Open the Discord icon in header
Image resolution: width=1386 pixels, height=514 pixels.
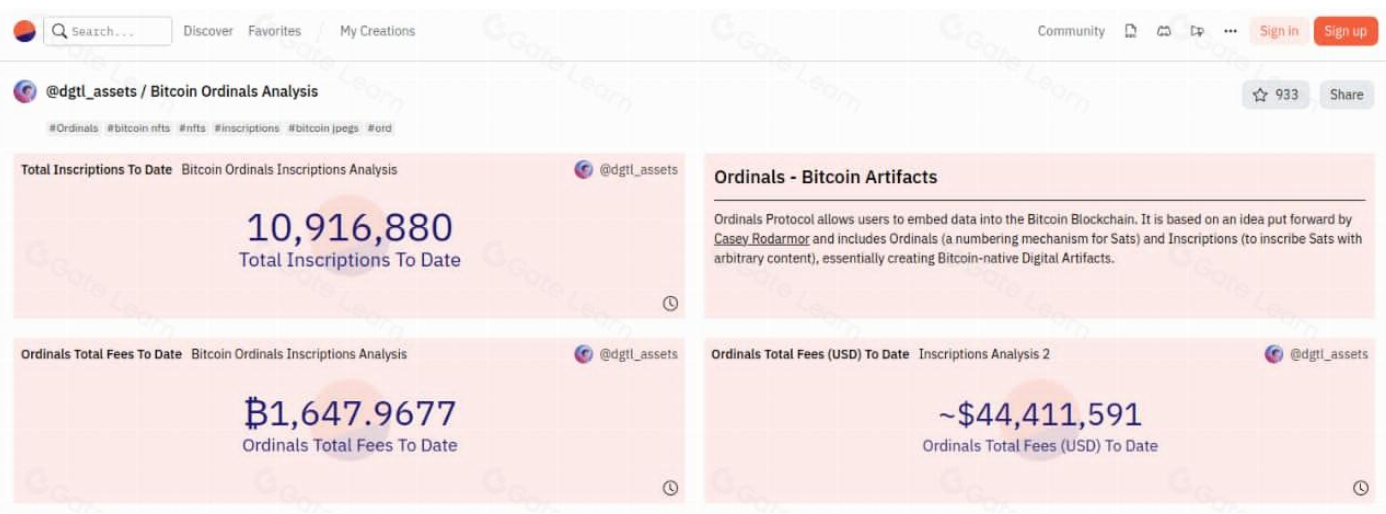point(1164,31)
